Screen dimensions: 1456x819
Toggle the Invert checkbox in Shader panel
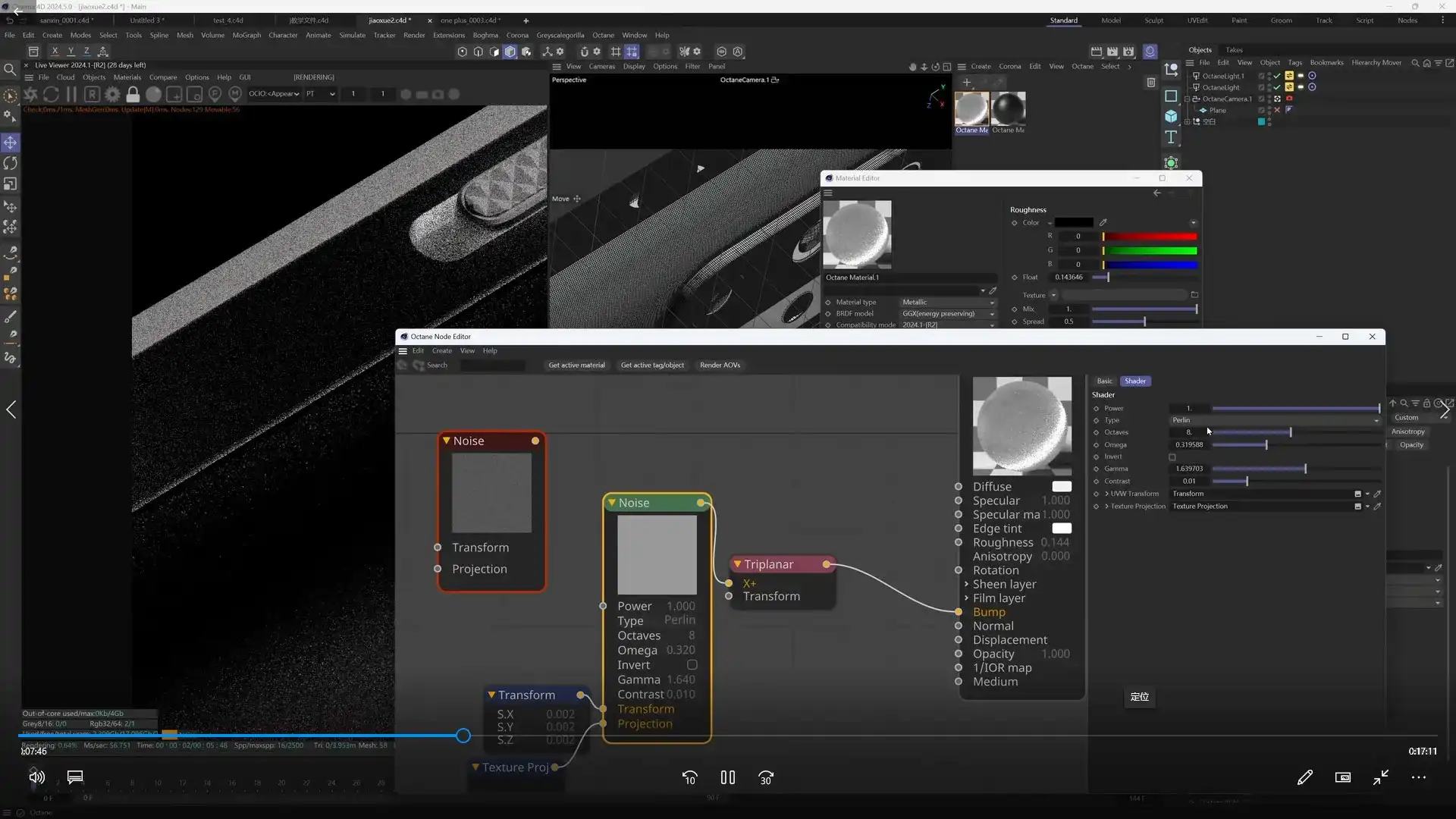click(x=1172, y=457)
